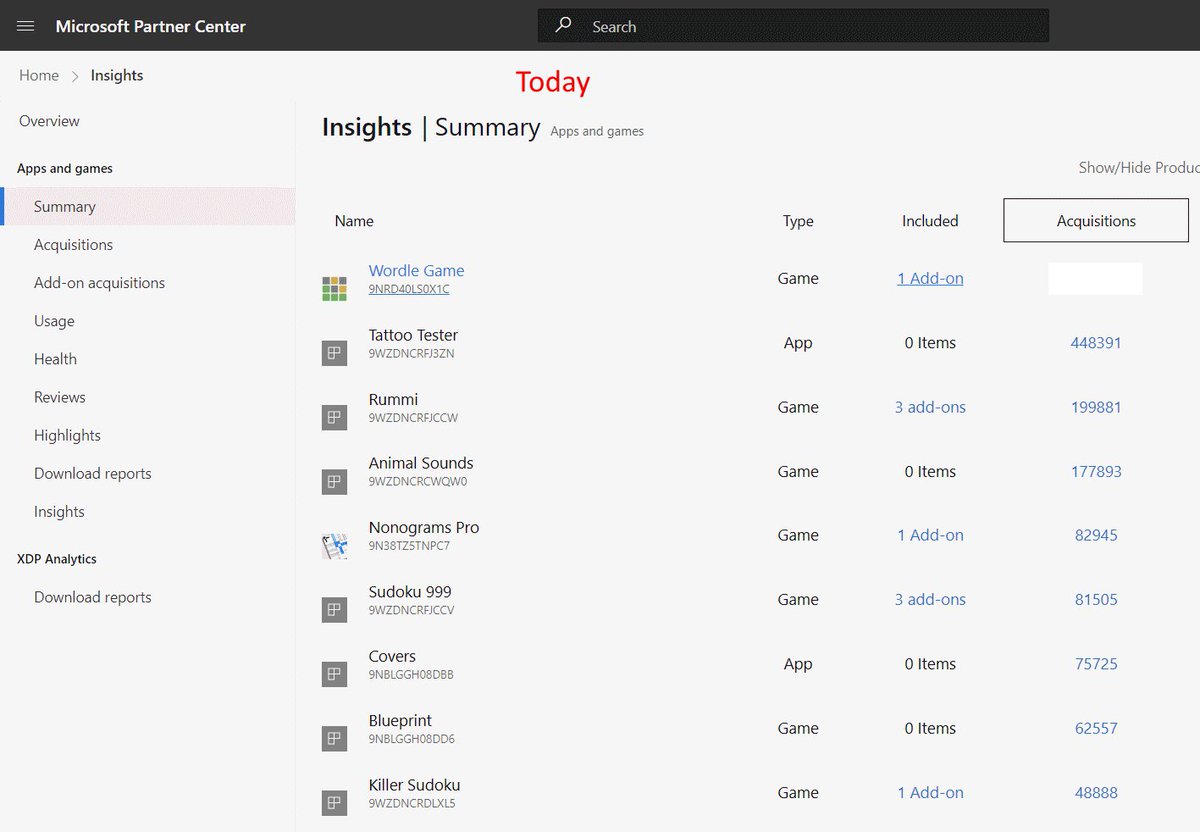Screen dimensions: 1200x832
Task: Click Insights in the breadcrumb
Action: (x=117, y=75)
